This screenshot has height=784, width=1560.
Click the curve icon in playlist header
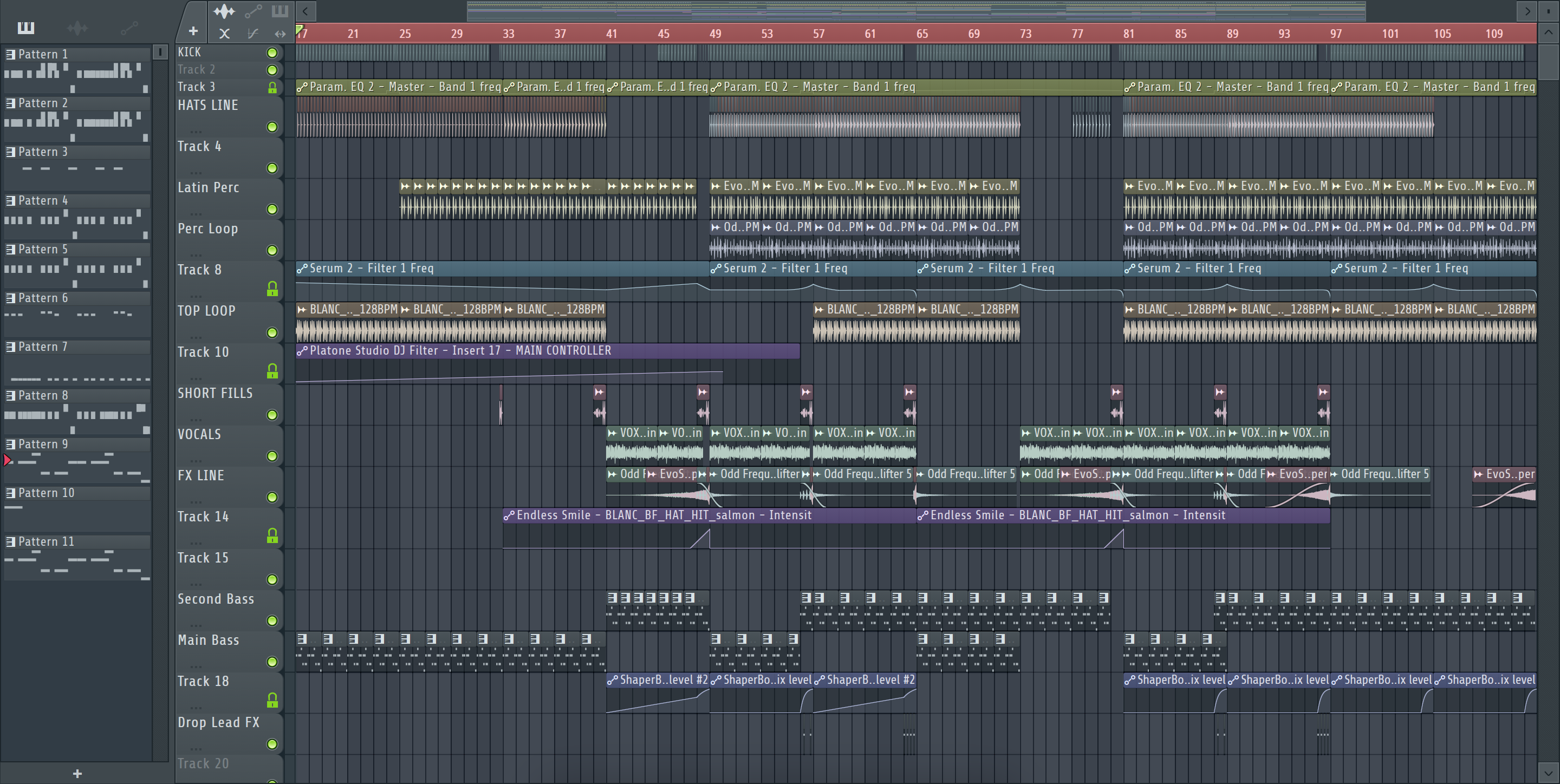pyautogui.click(x=253, y=34)
